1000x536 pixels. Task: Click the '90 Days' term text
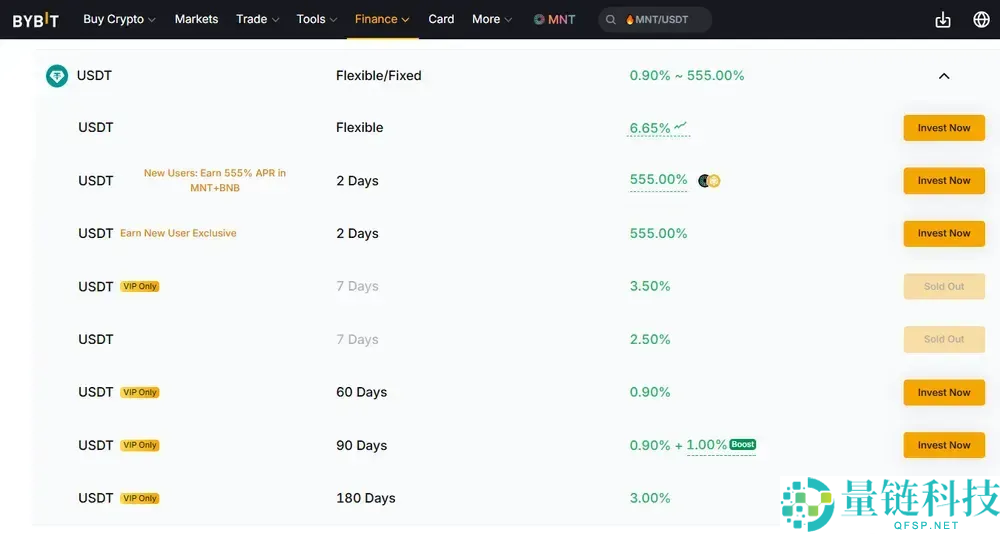click(362, 445)
